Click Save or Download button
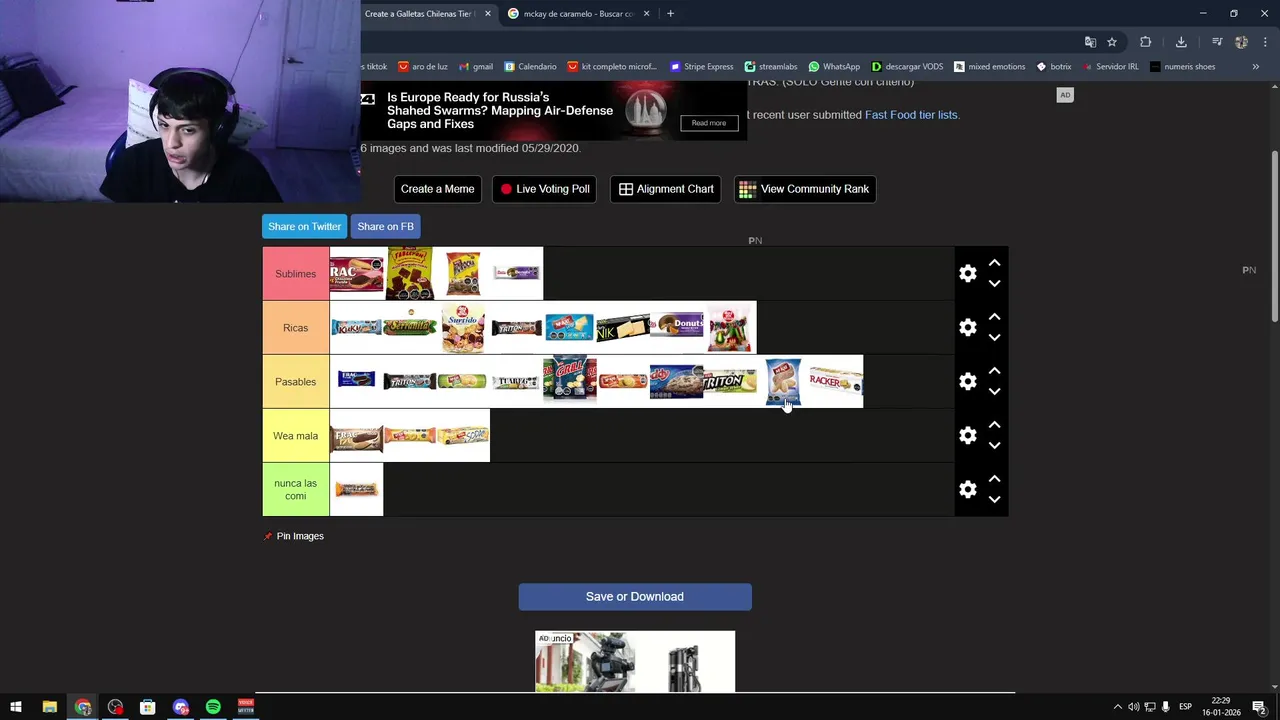Viewport: 1280px width, 720px height. pos(635,597)
